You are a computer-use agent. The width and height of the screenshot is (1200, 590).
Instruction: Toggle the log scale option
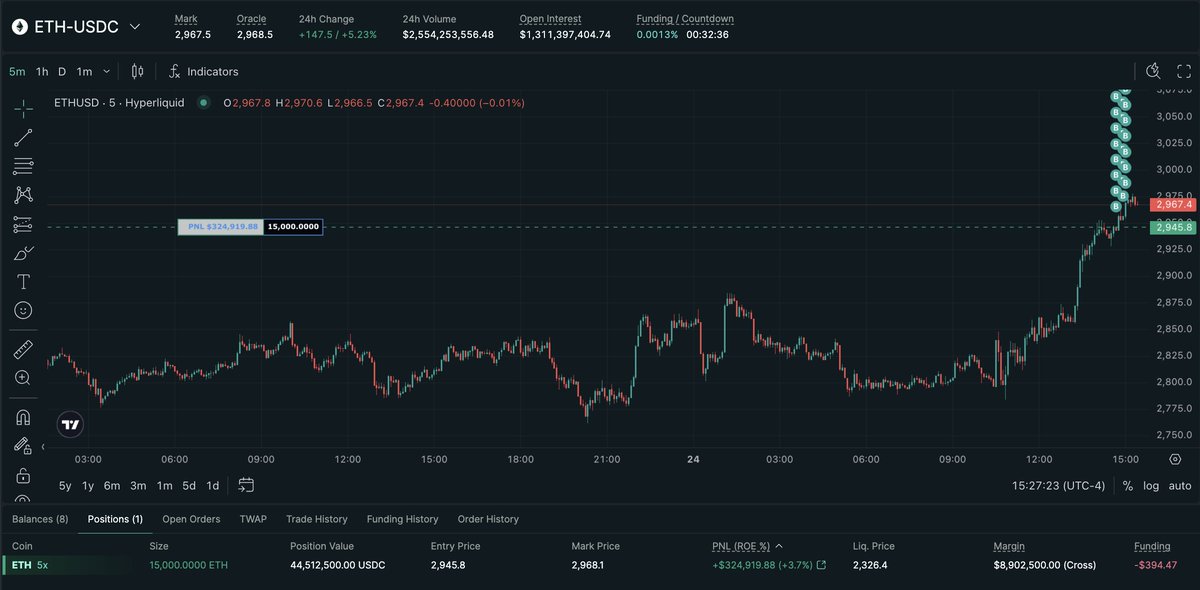click(x=1151, y=486)
